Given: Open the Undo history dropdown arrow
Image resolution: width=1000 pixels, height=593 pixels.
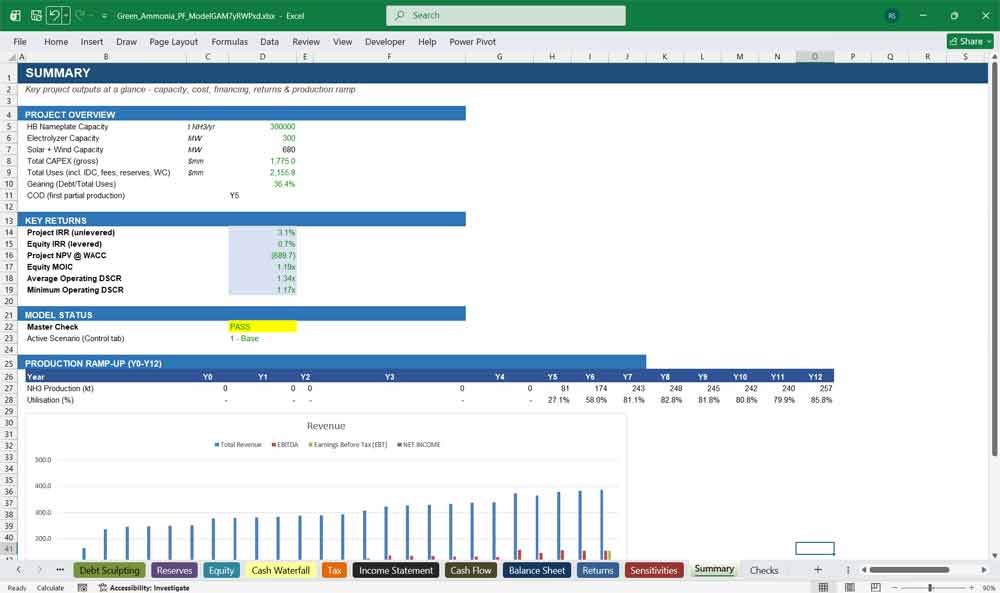Looking at the screenshot, I should click(x=66, y=15).
